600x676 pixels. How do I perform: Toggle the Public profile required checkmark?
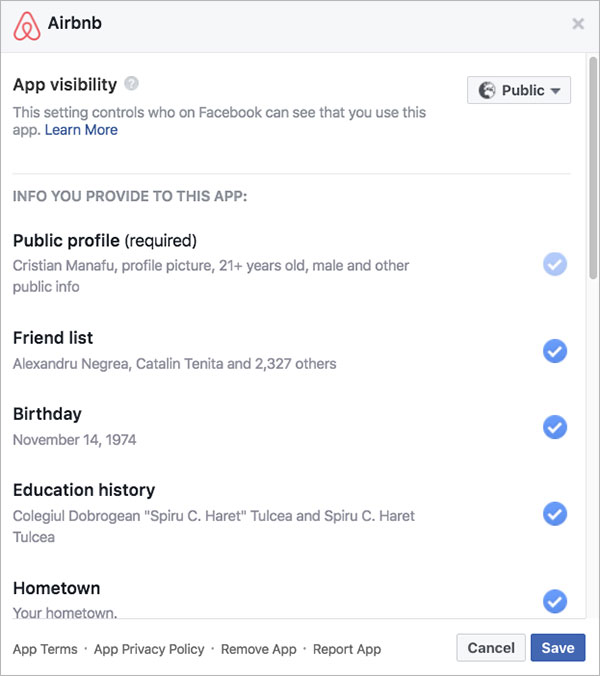[555, 264]
